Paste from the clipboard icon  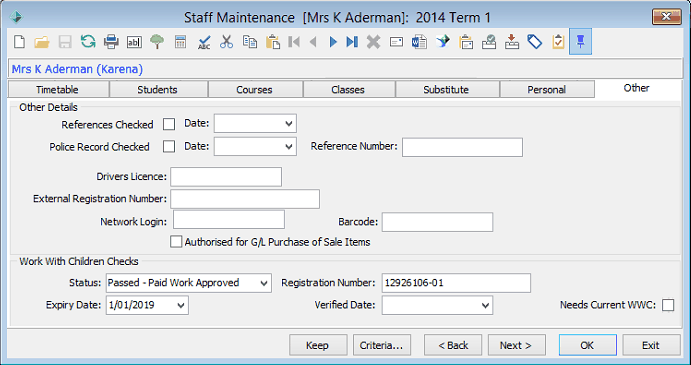click(273, 42)
